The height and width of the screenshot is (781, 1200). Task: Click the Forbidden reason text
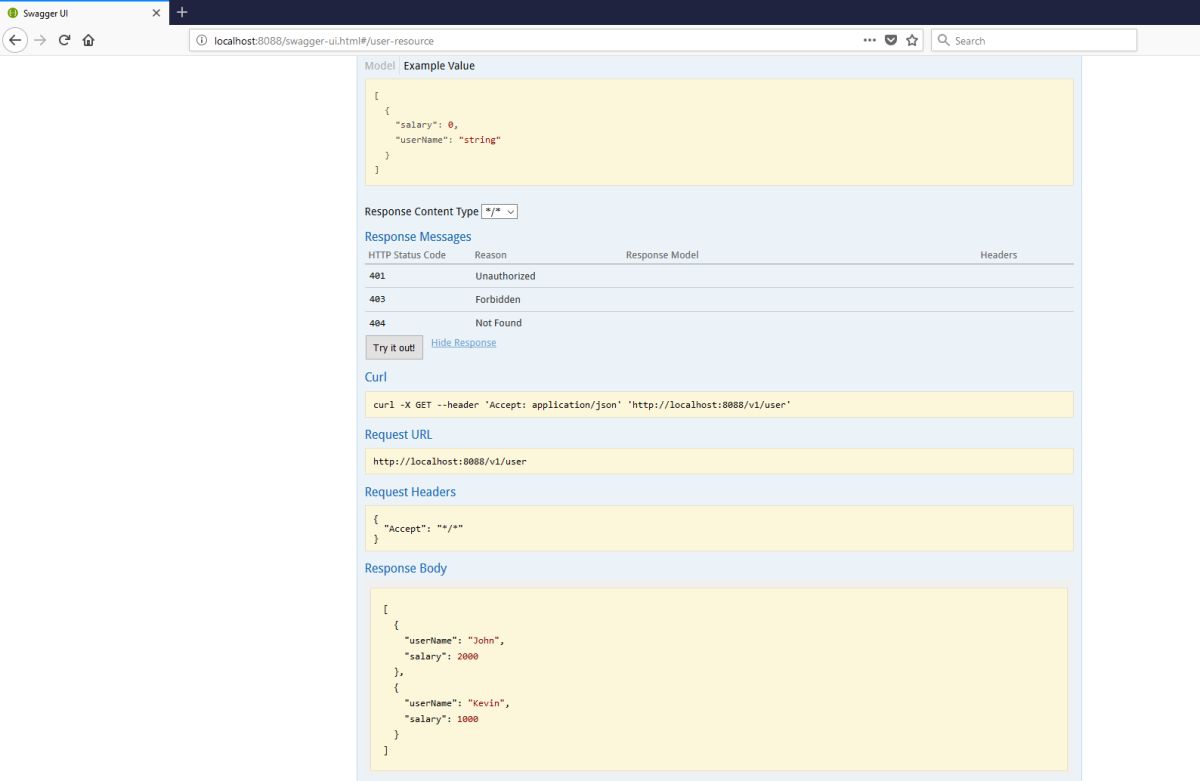[x=498, y=300]
